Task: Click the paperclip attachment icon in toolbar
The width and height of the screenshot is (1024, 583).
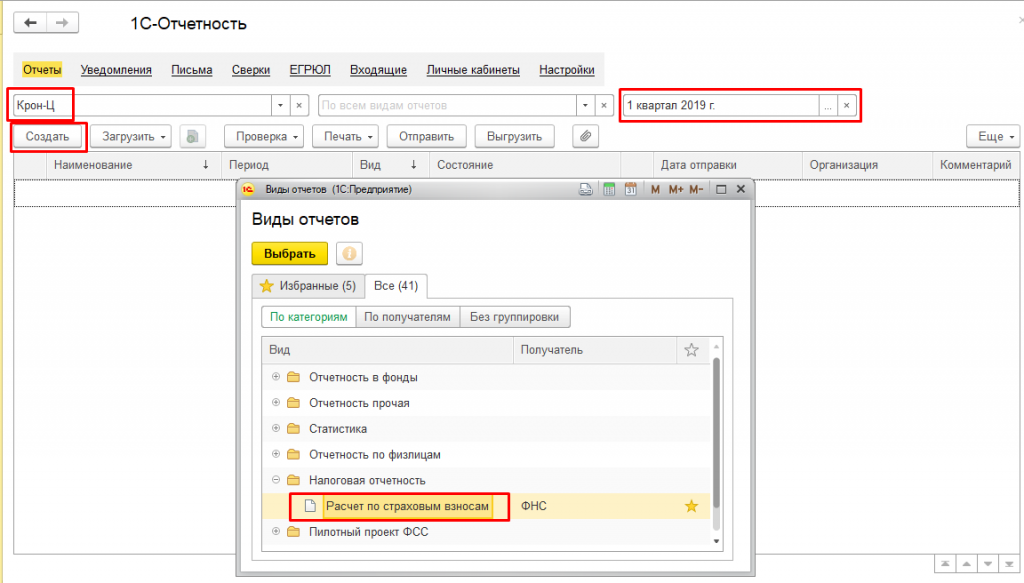Action: [x=586, y=136]
